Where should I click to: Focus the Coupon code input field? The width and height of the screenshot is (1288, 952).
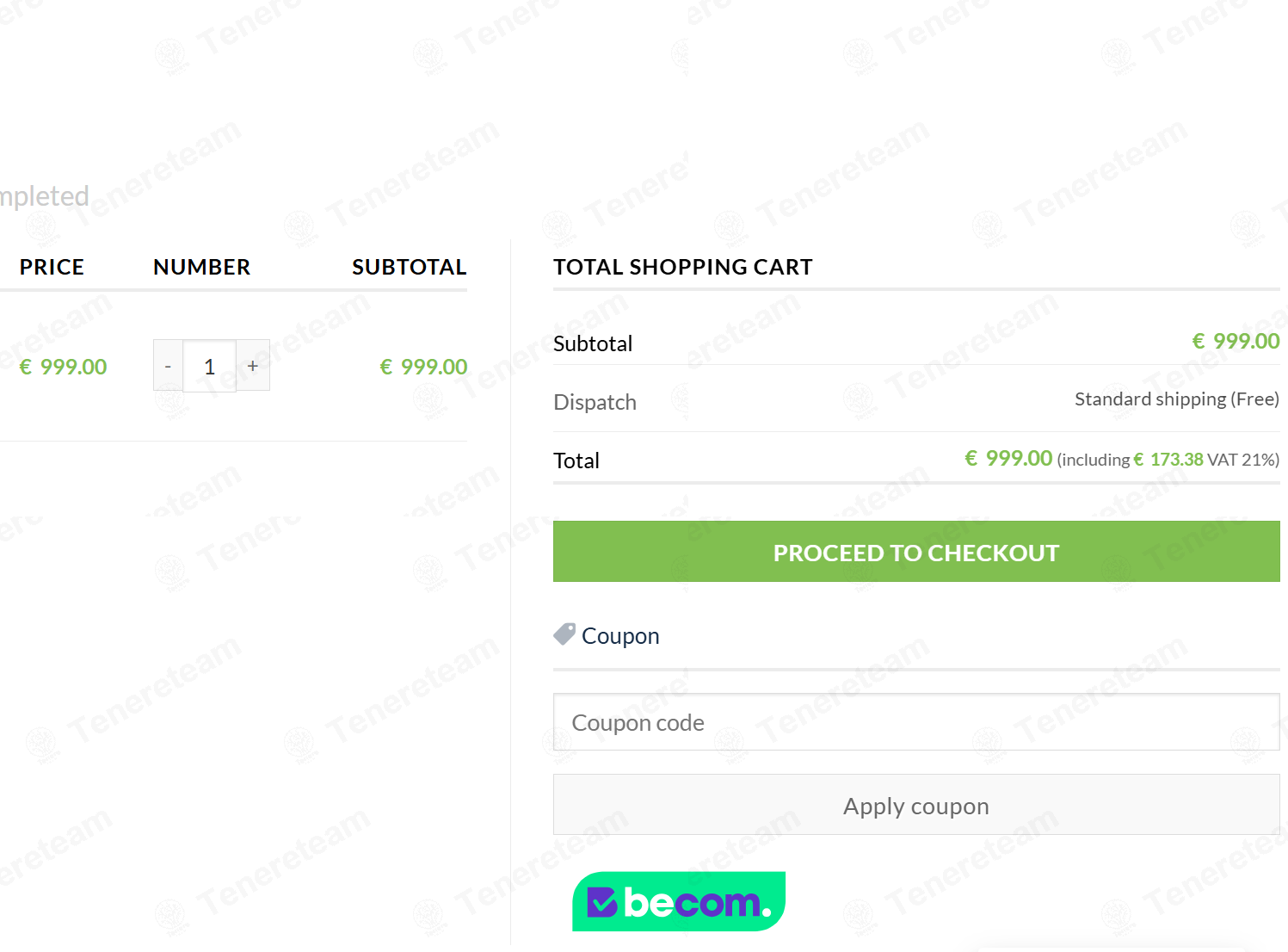[x=916, y=722]
